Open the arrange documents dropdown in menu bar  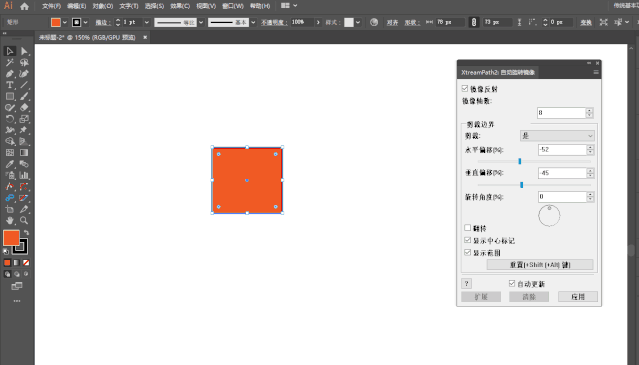click(289, 6)
